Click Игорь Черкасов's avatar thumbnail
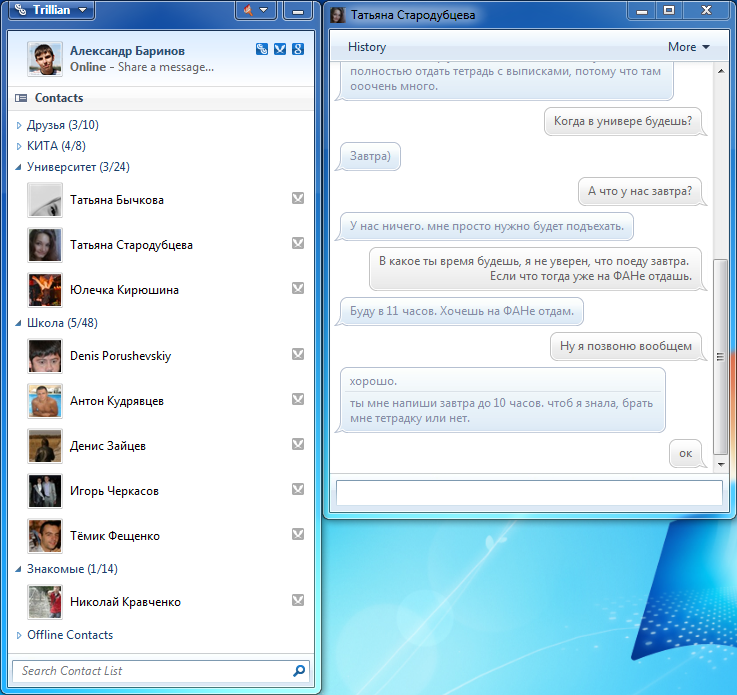The height and width of the screenshot is (695, 737). coord(45,492)
